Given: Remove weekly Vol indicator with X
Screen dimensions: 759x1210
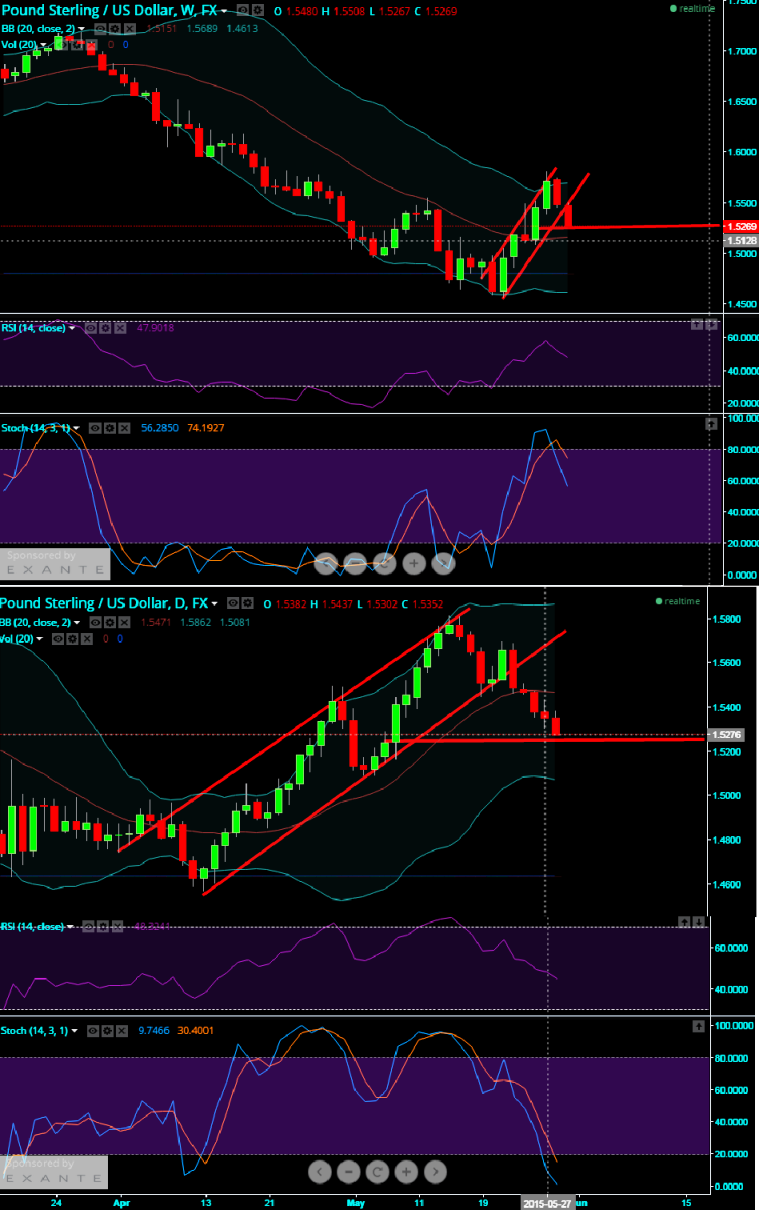Looking at the screenshot, I should click(91, 44).
